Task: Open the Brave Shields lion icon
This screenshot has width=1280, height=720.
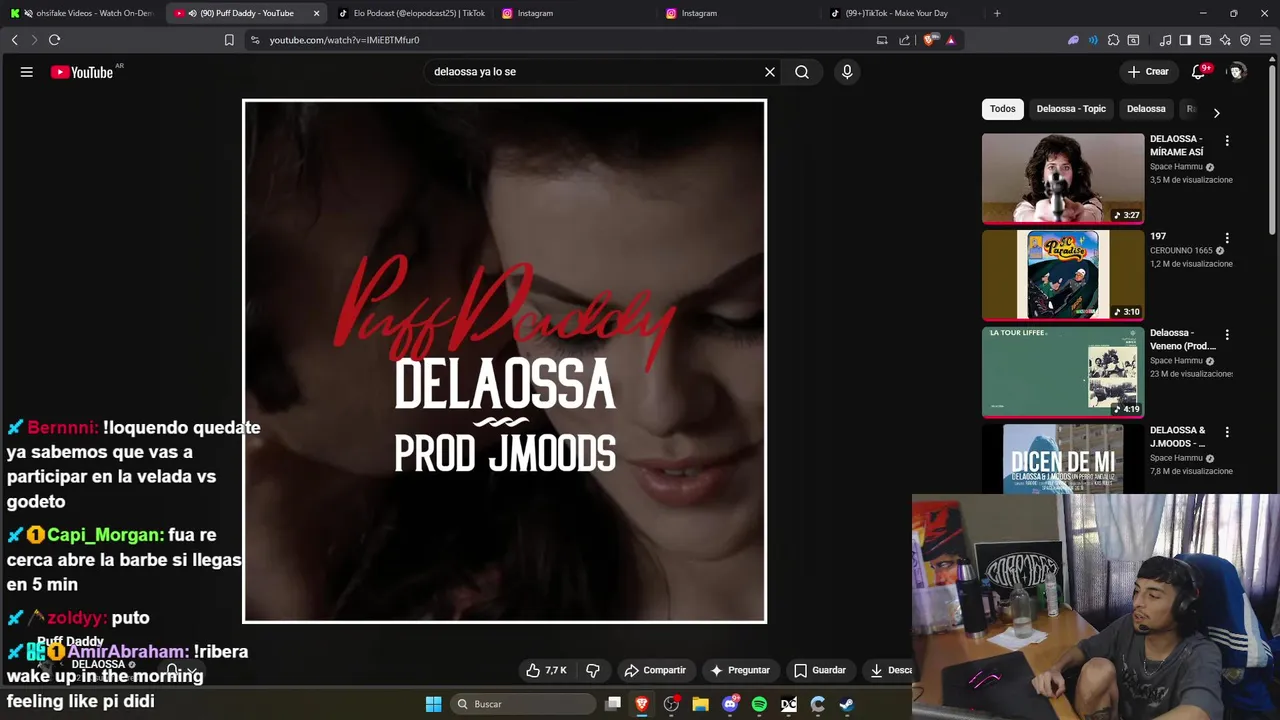Action: coord(930,40)
